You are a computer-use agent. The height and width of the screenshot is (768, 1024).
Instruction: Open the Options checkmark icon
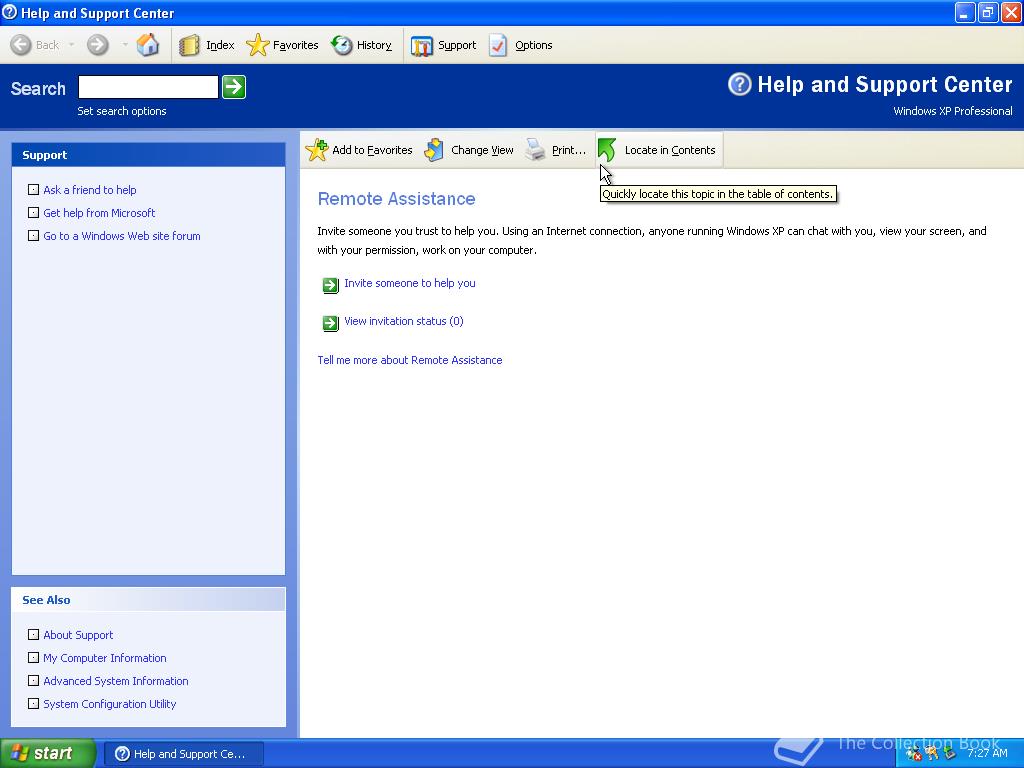(x=498, y=45)
